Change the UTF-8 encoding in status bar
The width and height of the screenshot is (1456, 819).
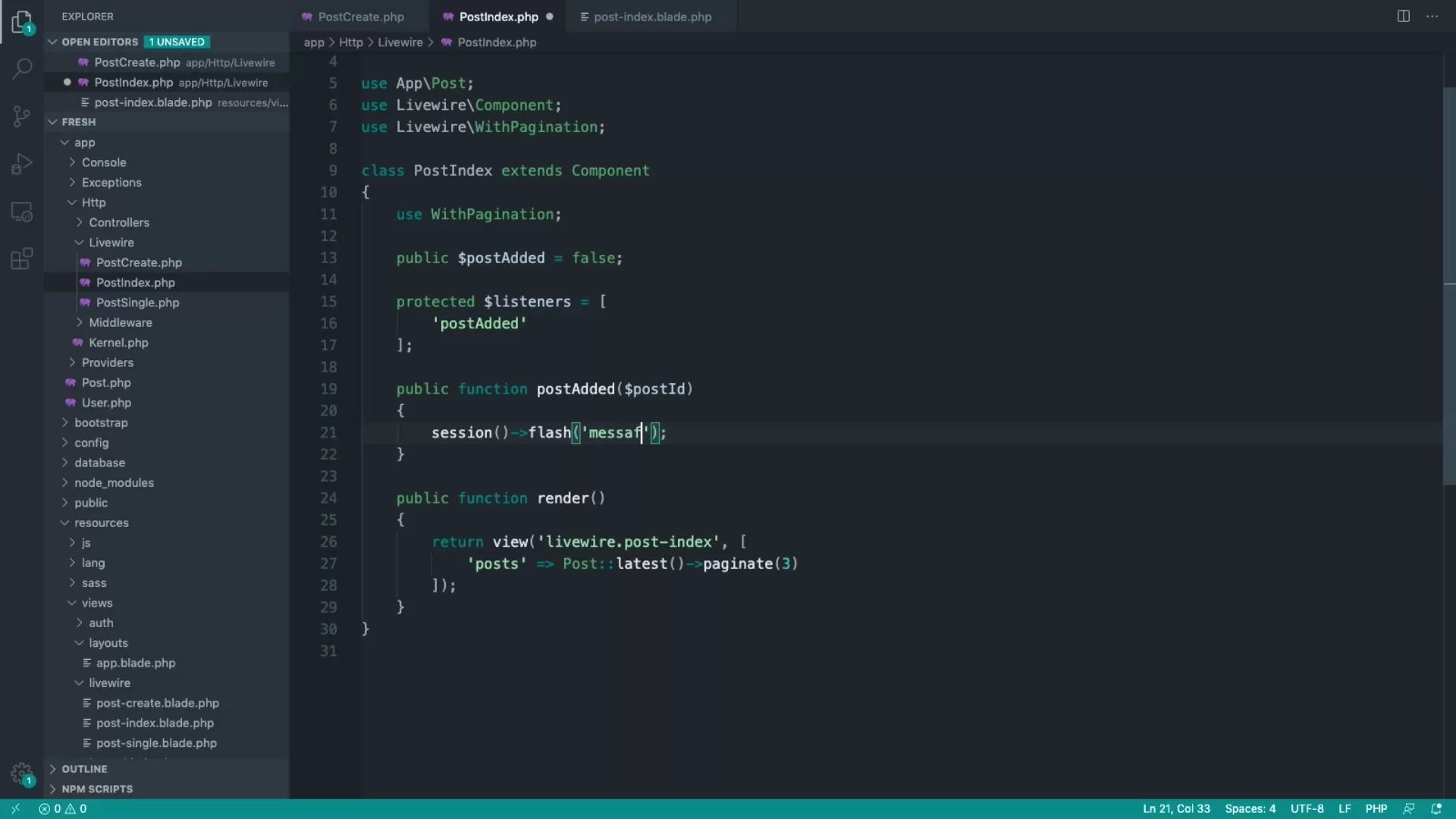coord(1307,808)
